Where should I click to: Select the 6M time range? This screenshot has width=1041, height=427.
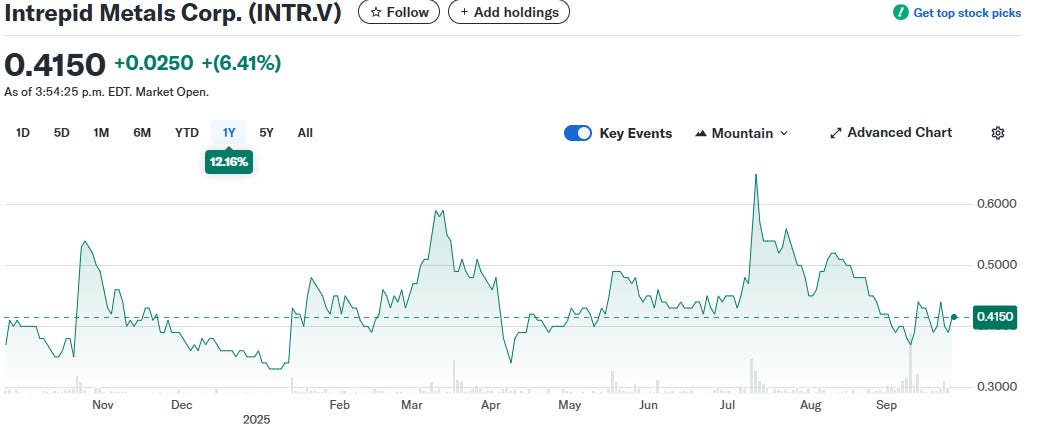(142, 133)
